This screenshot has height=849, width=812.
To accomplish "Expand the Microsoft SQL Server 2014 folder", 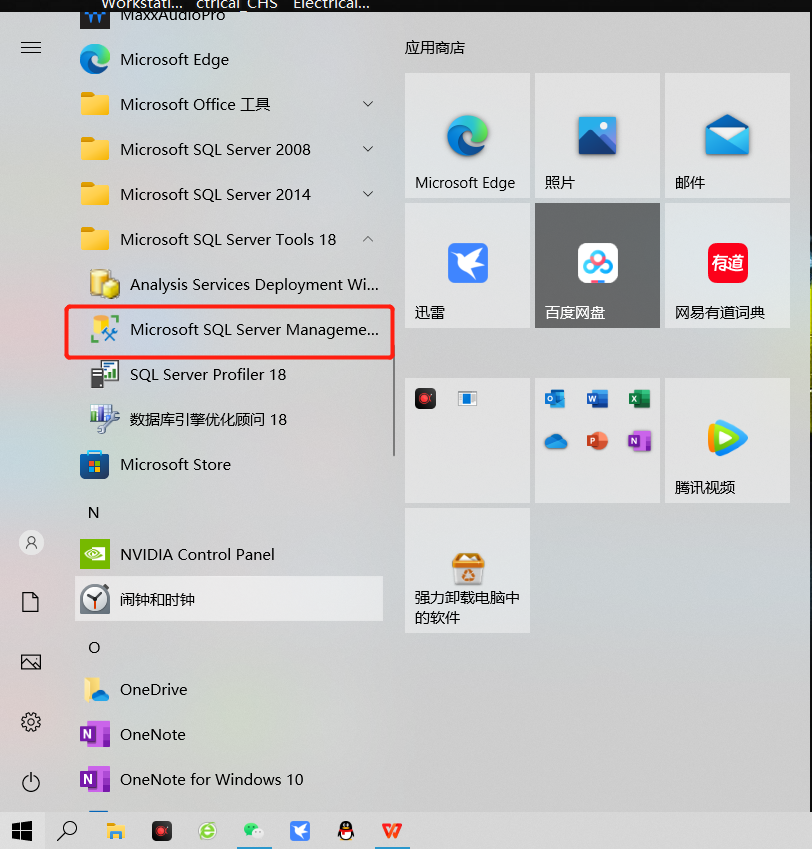I will point(229,194).
